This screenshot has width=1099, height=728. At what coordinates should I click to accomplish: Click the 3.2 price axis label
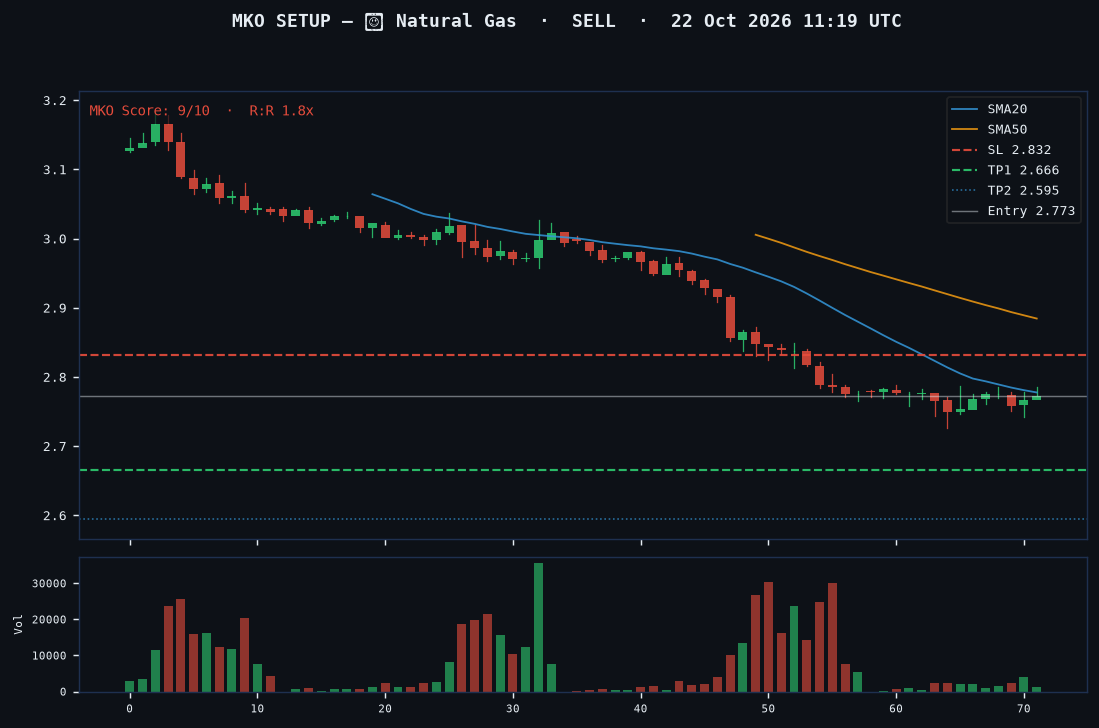55,101
